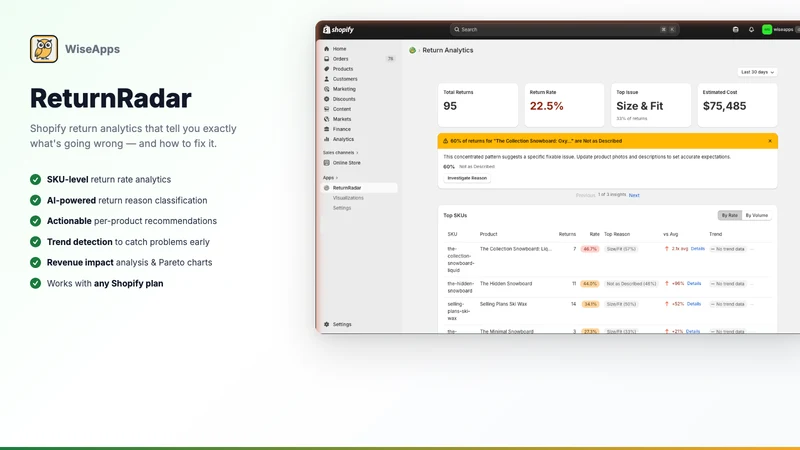
Task: Click the Marketing icon in the sidebar
Action: point(327,89)
